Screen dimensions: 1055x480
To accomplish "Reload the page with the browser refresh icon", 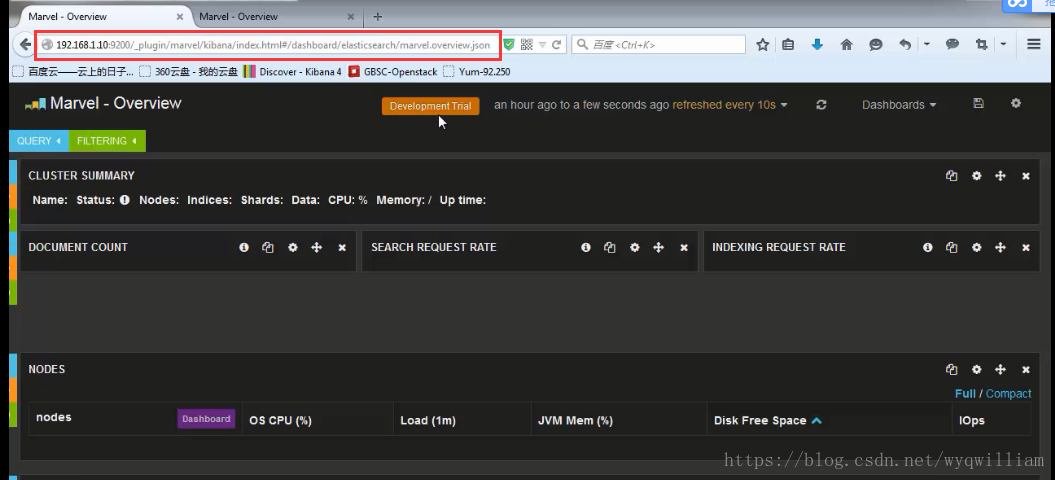I will click(x=556, y=45).
